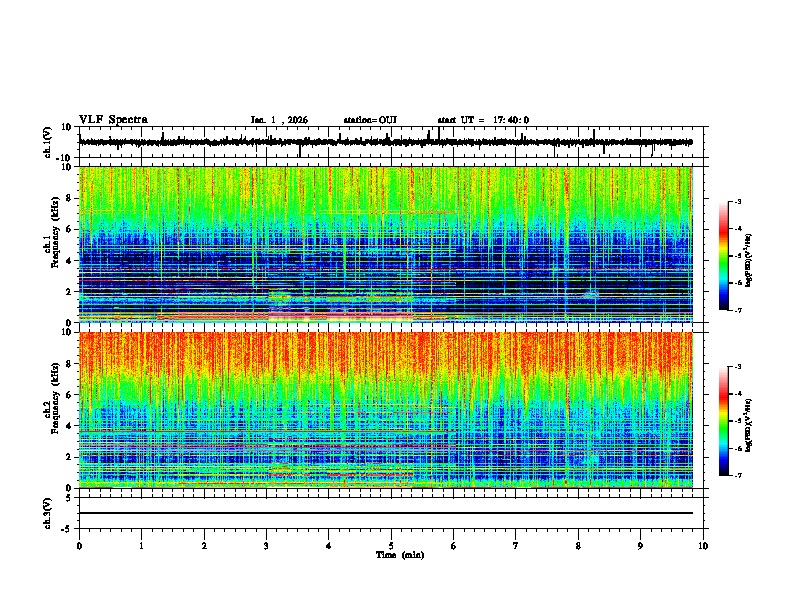
Task: Click time axis tick label "1"
Action: 141,546
